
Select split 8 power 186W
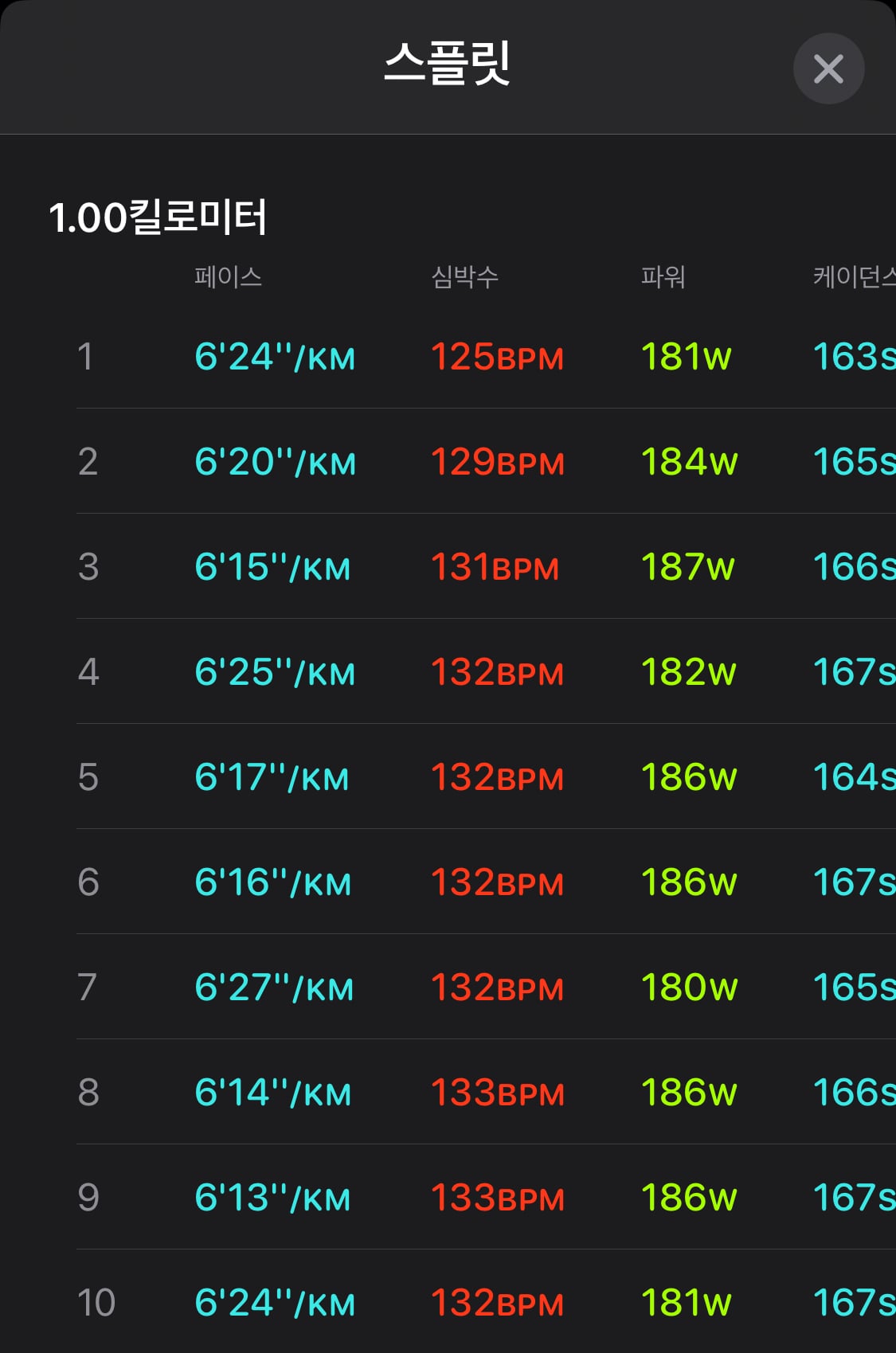point(690,1093)
